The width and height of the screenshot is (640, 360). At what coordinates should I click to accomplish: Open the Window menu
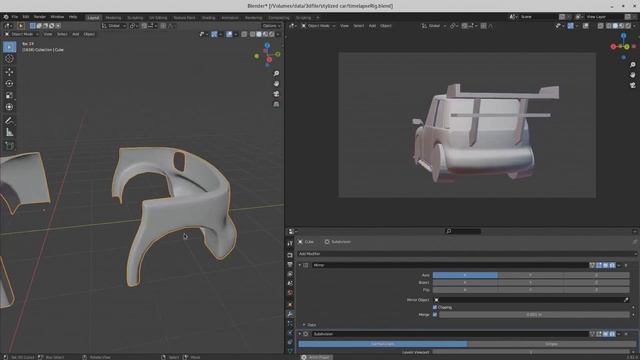click(57, 17)
